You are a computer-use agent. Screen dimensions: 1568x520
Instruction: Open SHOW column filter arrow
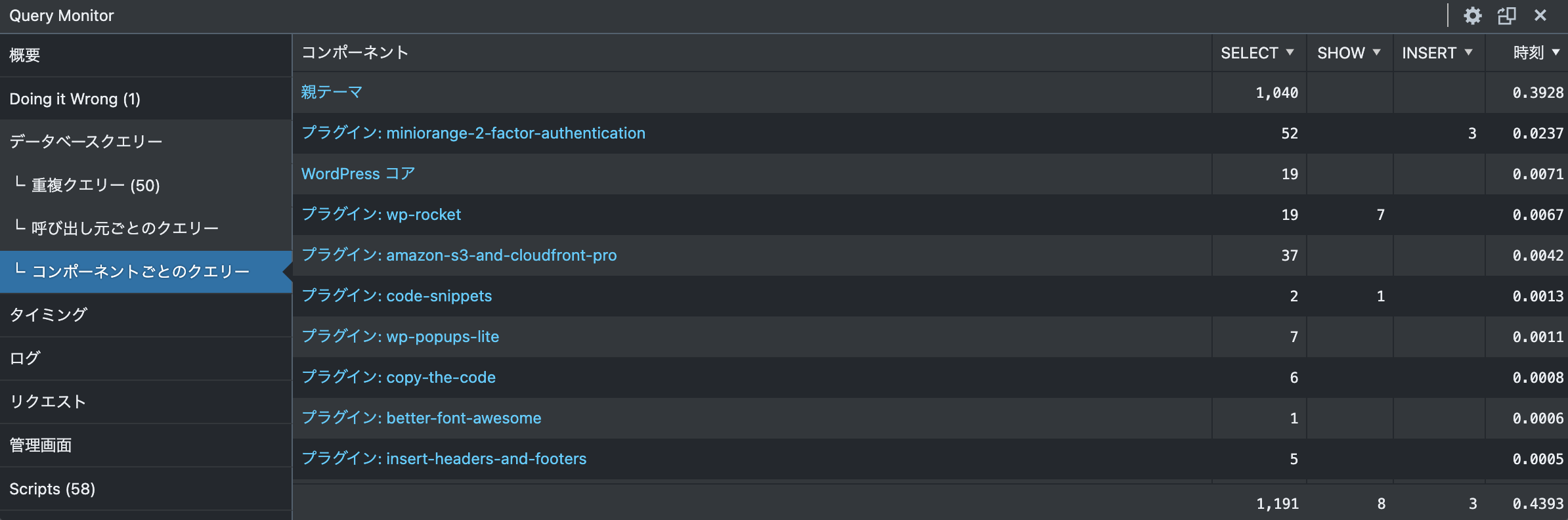[1376, 53]
